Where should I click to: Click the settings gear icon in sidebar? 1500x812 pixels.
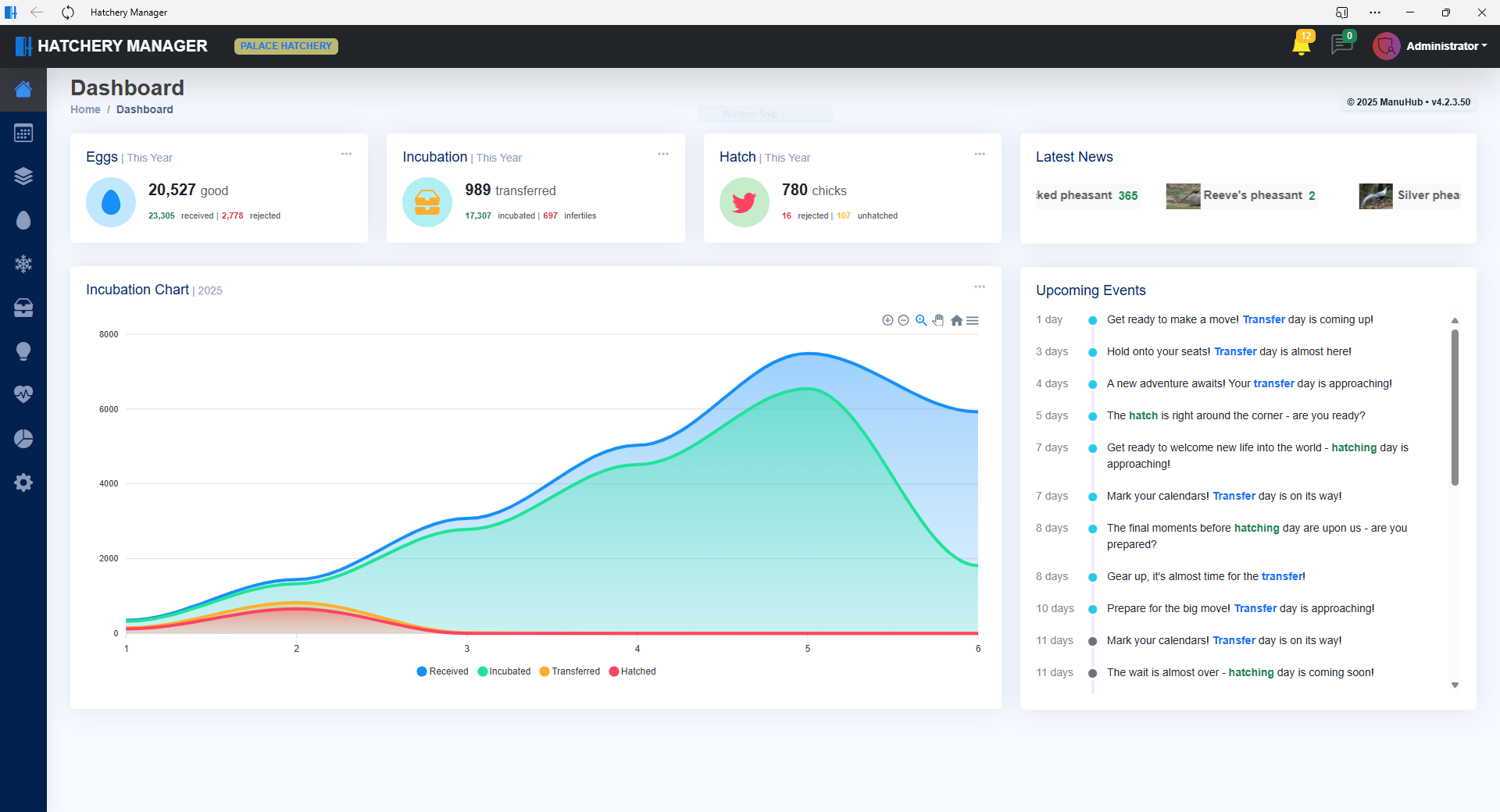(x=23, y=482)
